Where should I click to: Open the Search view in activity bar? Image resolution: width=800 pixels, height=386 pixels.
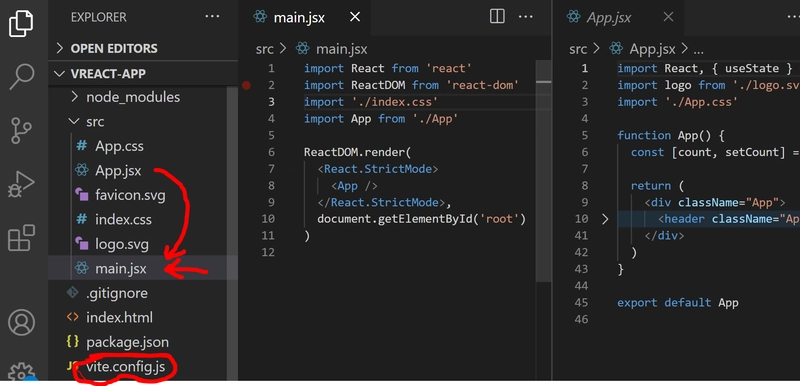(21, 77)
